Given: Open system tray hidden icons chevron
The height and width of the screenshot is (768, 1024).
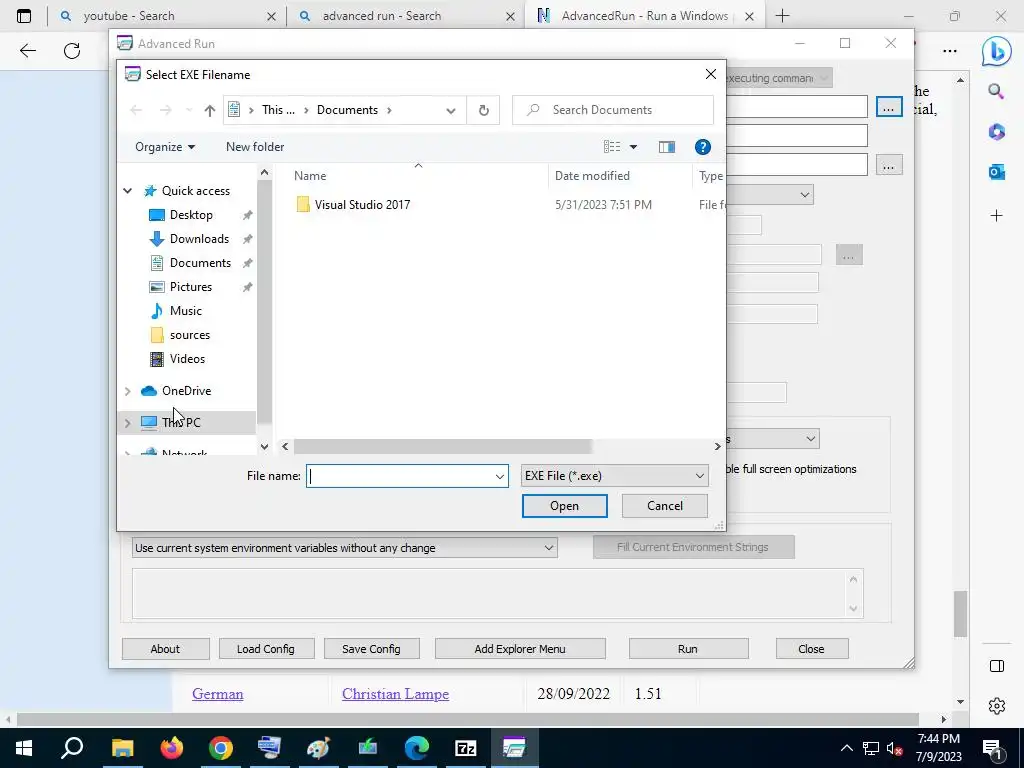Looking at the screenshot, I should click(846, 748).
